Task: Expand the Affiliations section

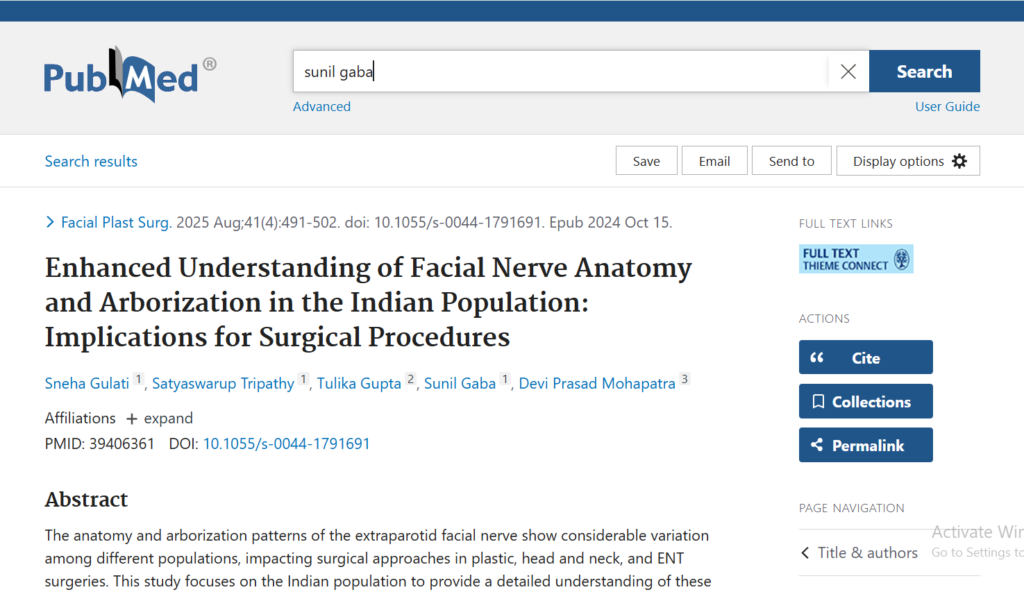Action: [159, 418]
